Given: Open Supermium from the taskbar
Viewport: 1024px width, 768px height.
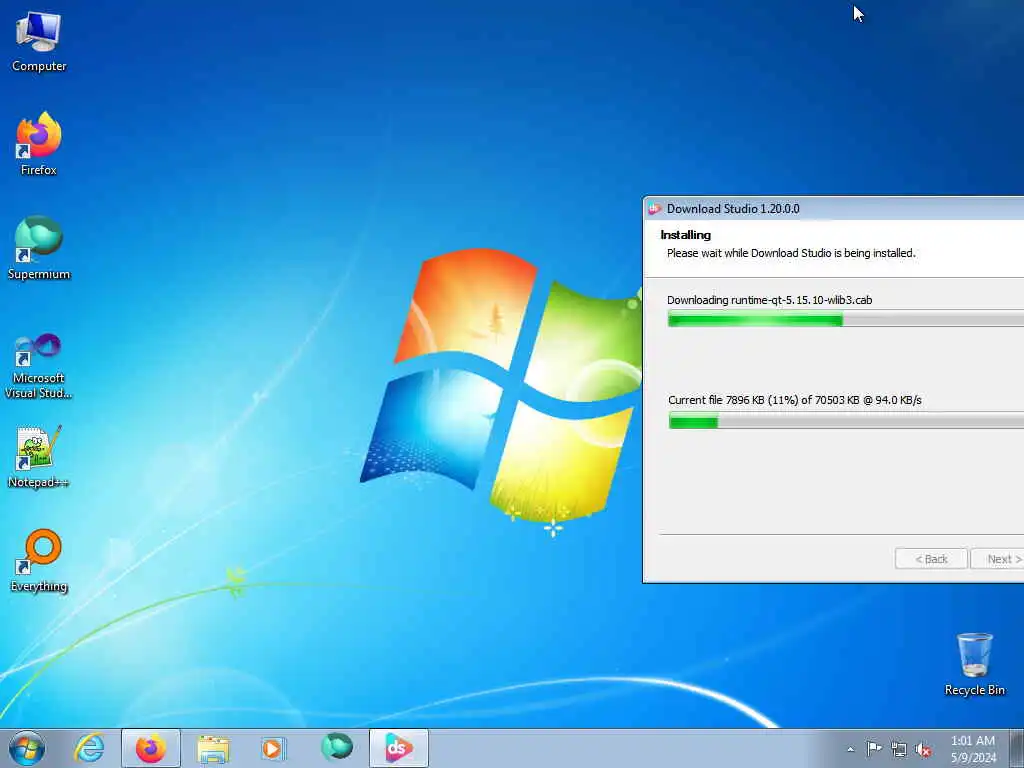Looking at the screenshot, I should point(337,748).
